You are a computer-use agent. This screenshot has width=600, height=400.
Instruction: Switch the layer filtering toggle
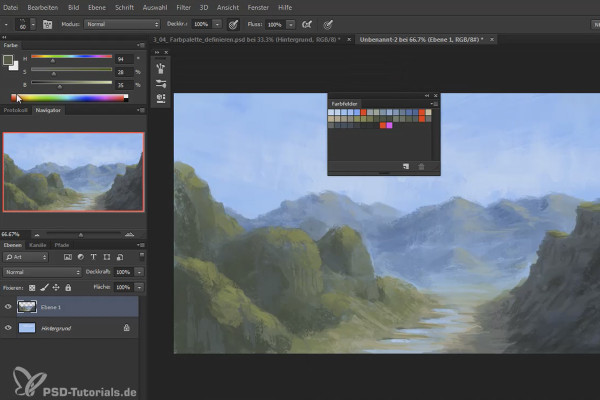[x=142, y=255]
